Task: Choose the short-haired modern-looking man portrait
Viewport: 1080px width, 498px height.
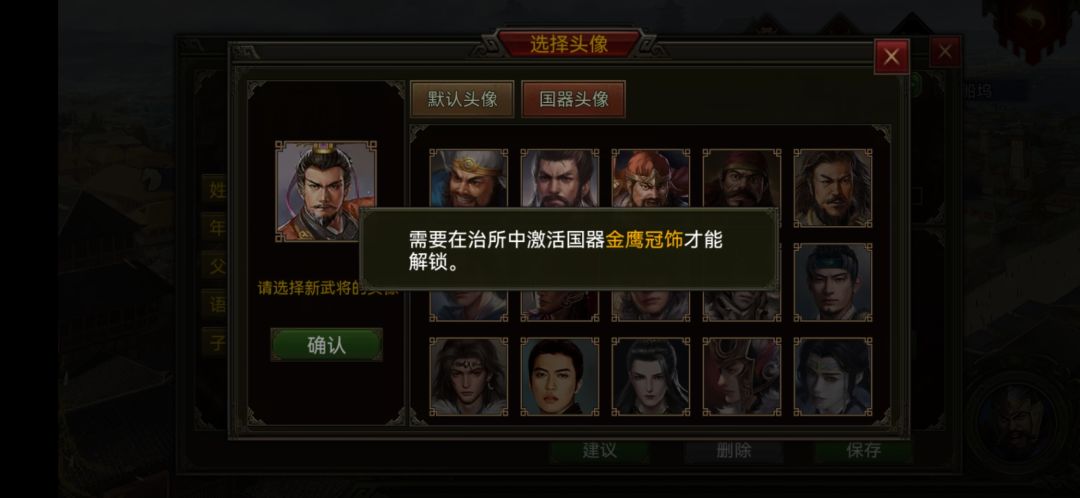Action: coord(559,377)
